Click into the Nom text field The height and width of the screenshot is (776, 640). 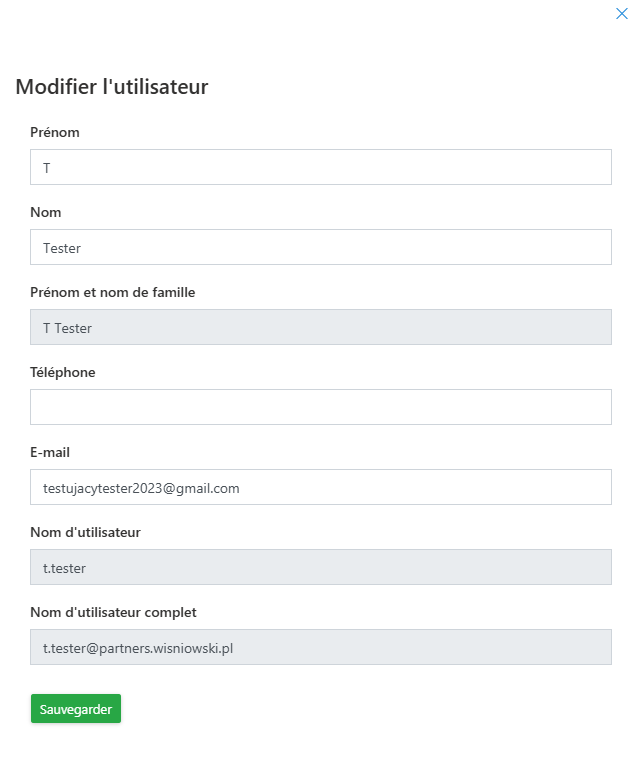[320, 248]
